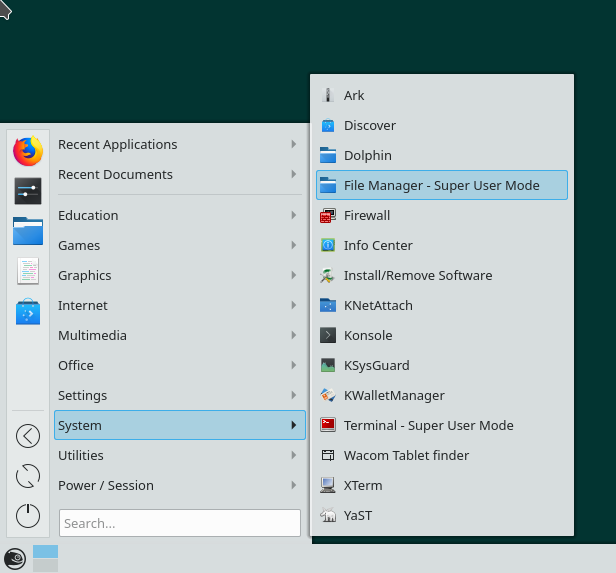Click the Wacom Tablet finder icon
Viewport: 616px width, 573px height.
coord(328,455)
